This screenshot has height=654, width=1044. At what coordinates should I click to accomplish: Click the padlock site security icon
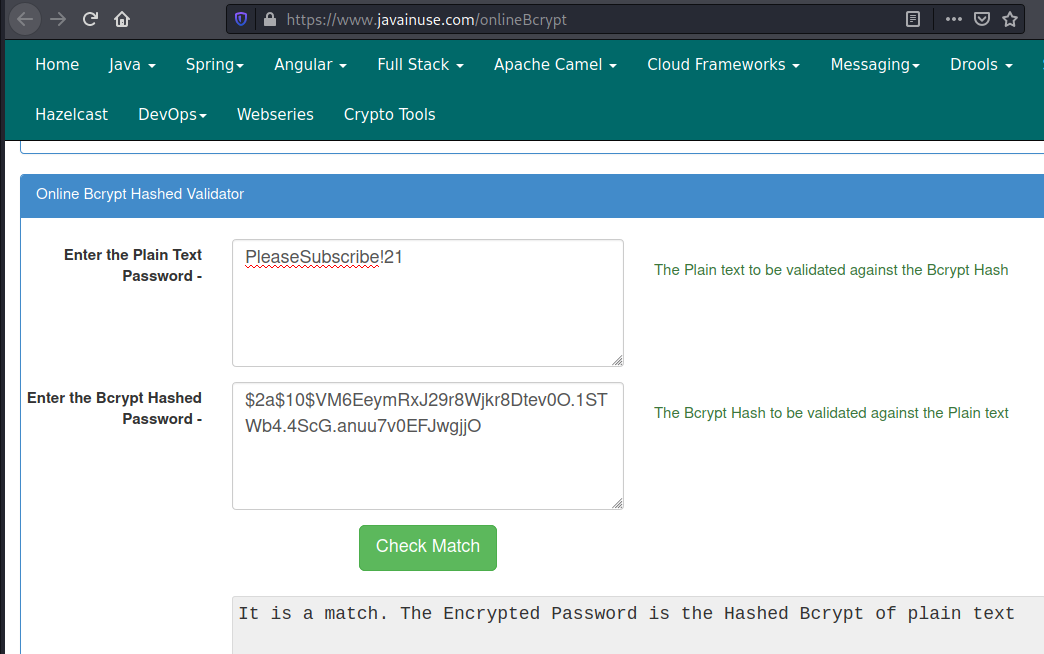point(268,19)
